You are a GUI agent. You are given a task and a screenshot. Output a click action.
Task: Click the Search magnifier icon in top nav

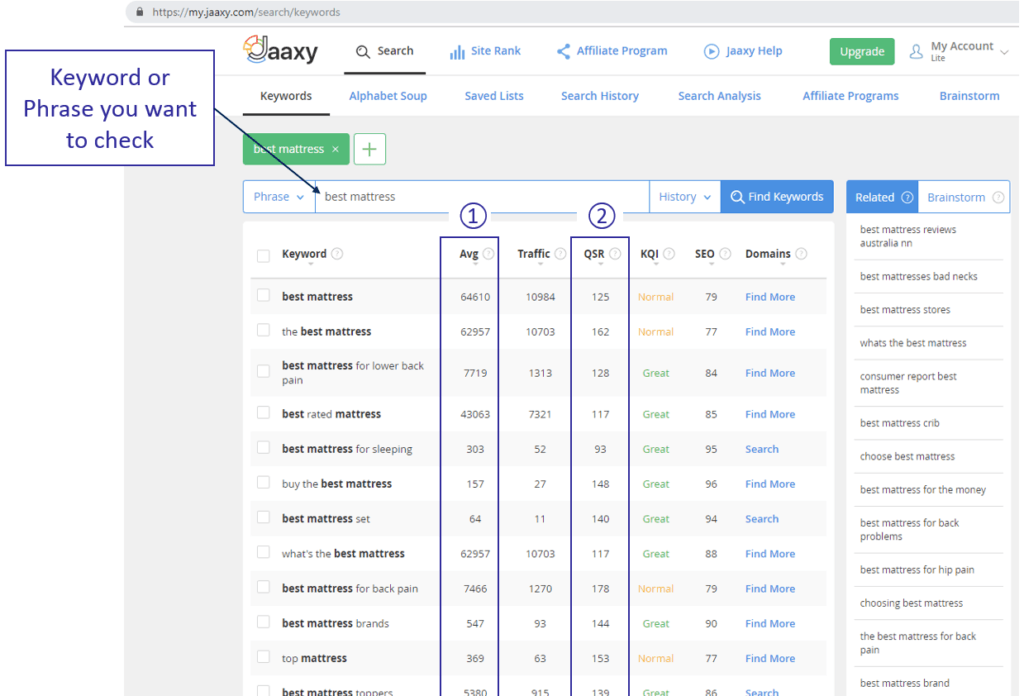[x=362, y=52]
